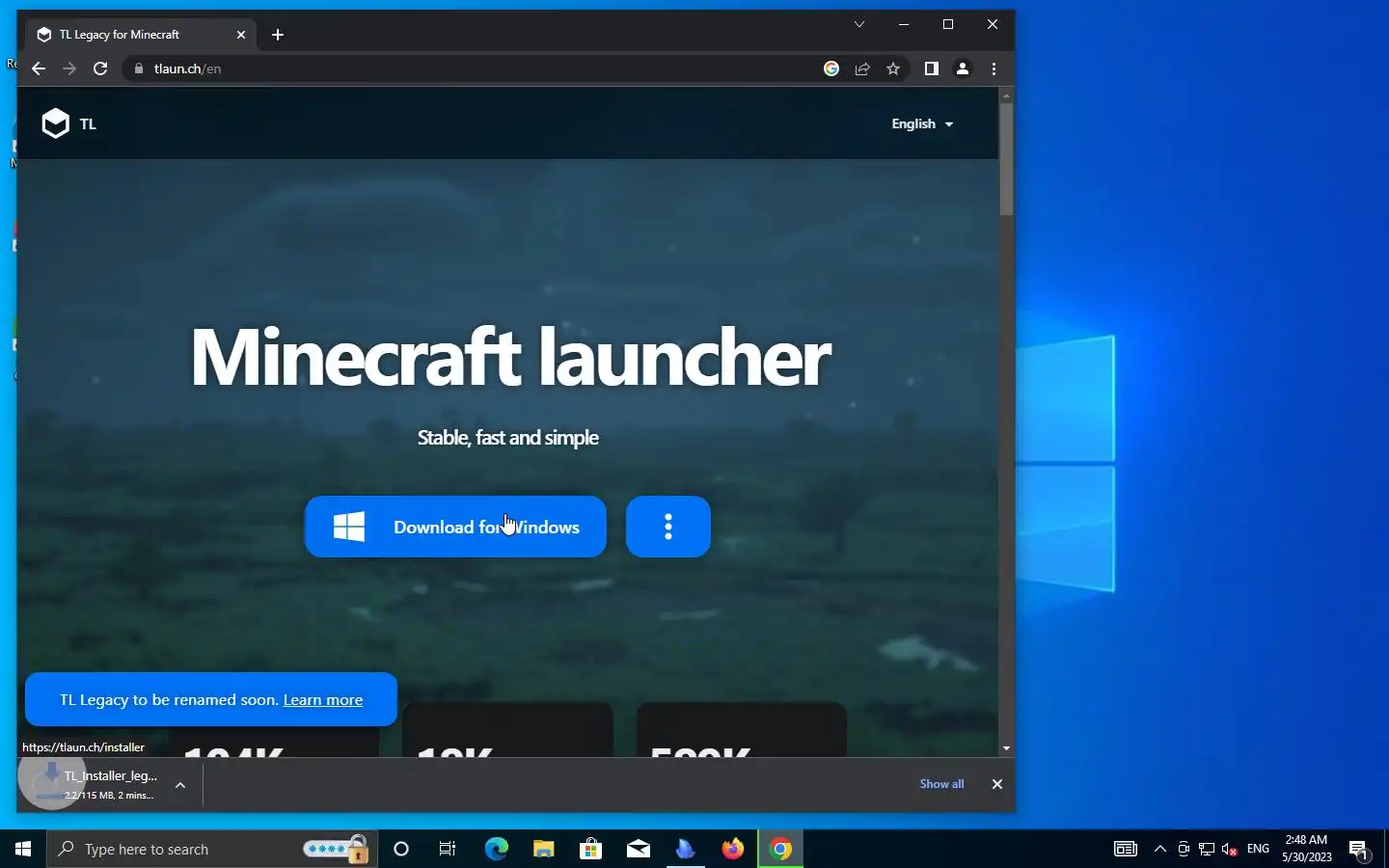Close the downloads bar
Screen dimensions: 1389x868
point(997,784)
